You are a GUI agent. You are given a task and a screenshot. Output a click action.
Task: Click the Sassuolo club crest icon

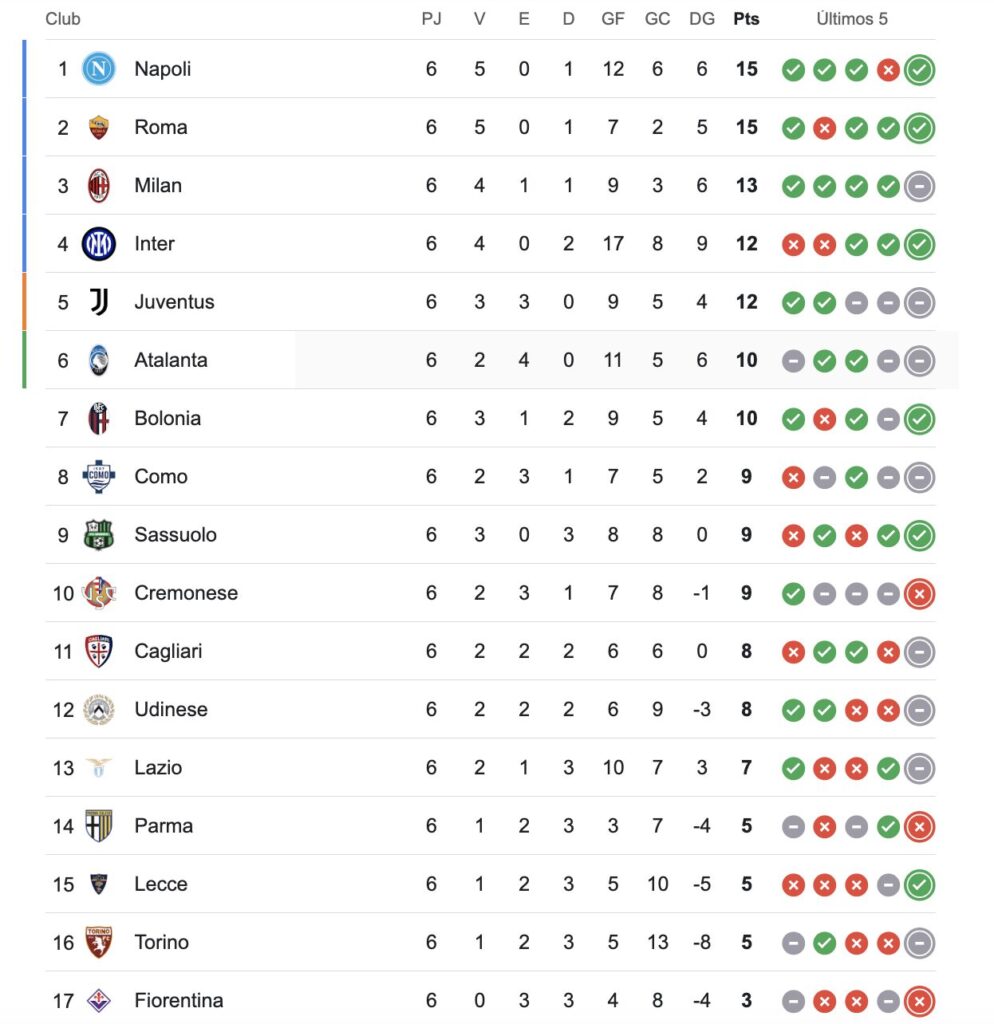[99, 534]
